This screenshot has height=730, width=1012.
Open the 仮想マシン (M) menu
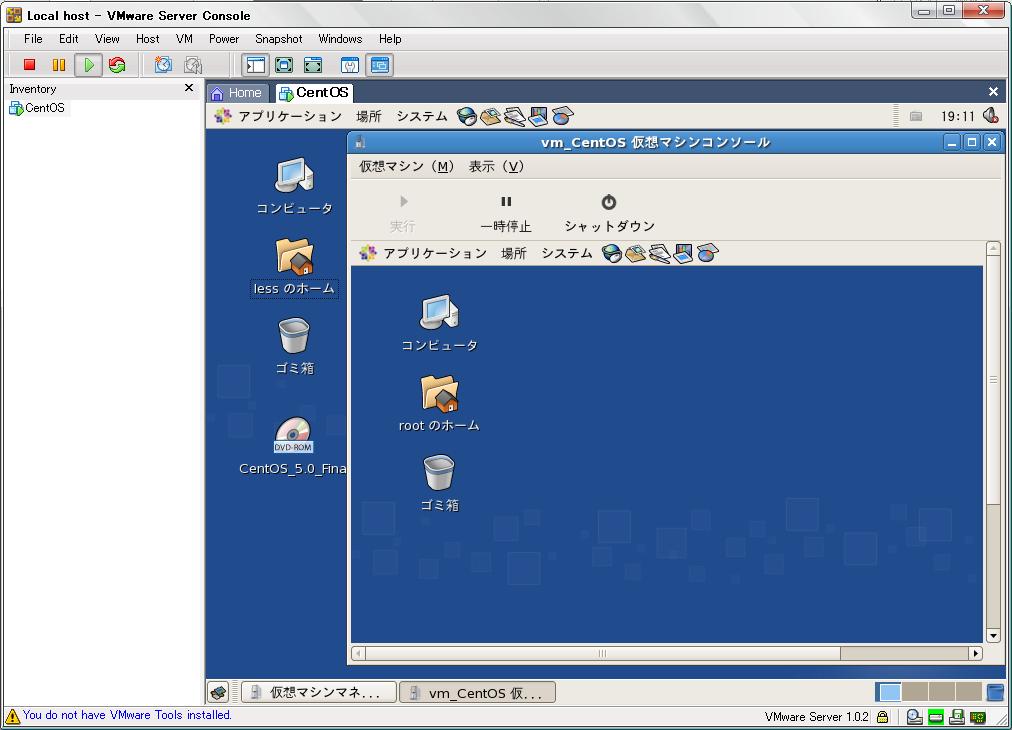pyautogui.click(x=407, y=167)
